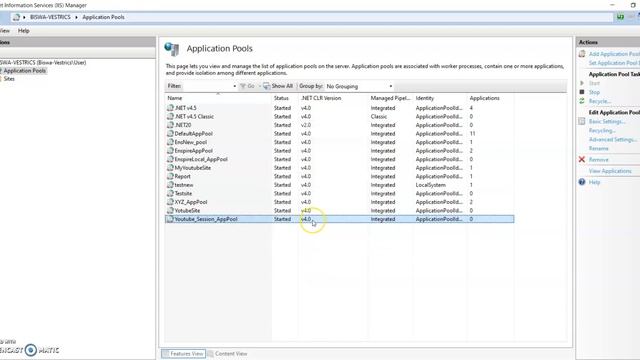
Task: Click the Content View icon
Action: coord(211,354)
